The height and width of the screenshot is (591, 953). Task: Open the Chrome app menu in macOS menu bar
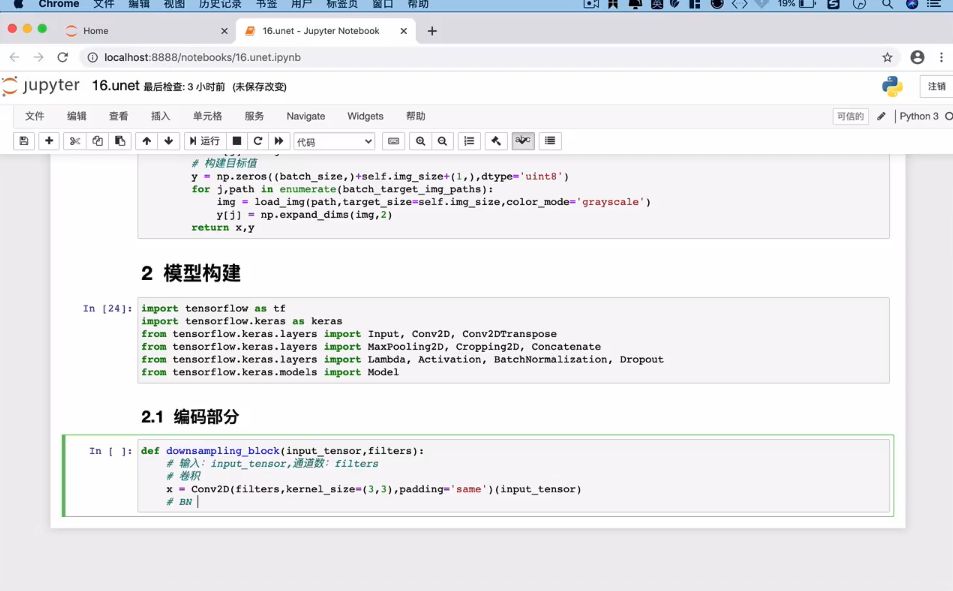click(58, 4)
